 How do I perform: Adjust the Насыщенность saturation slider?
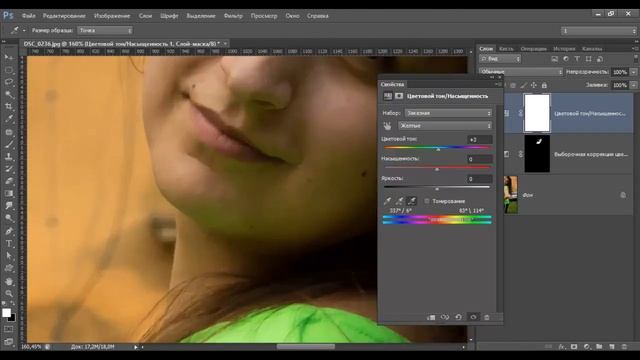(x=437, y=169)
